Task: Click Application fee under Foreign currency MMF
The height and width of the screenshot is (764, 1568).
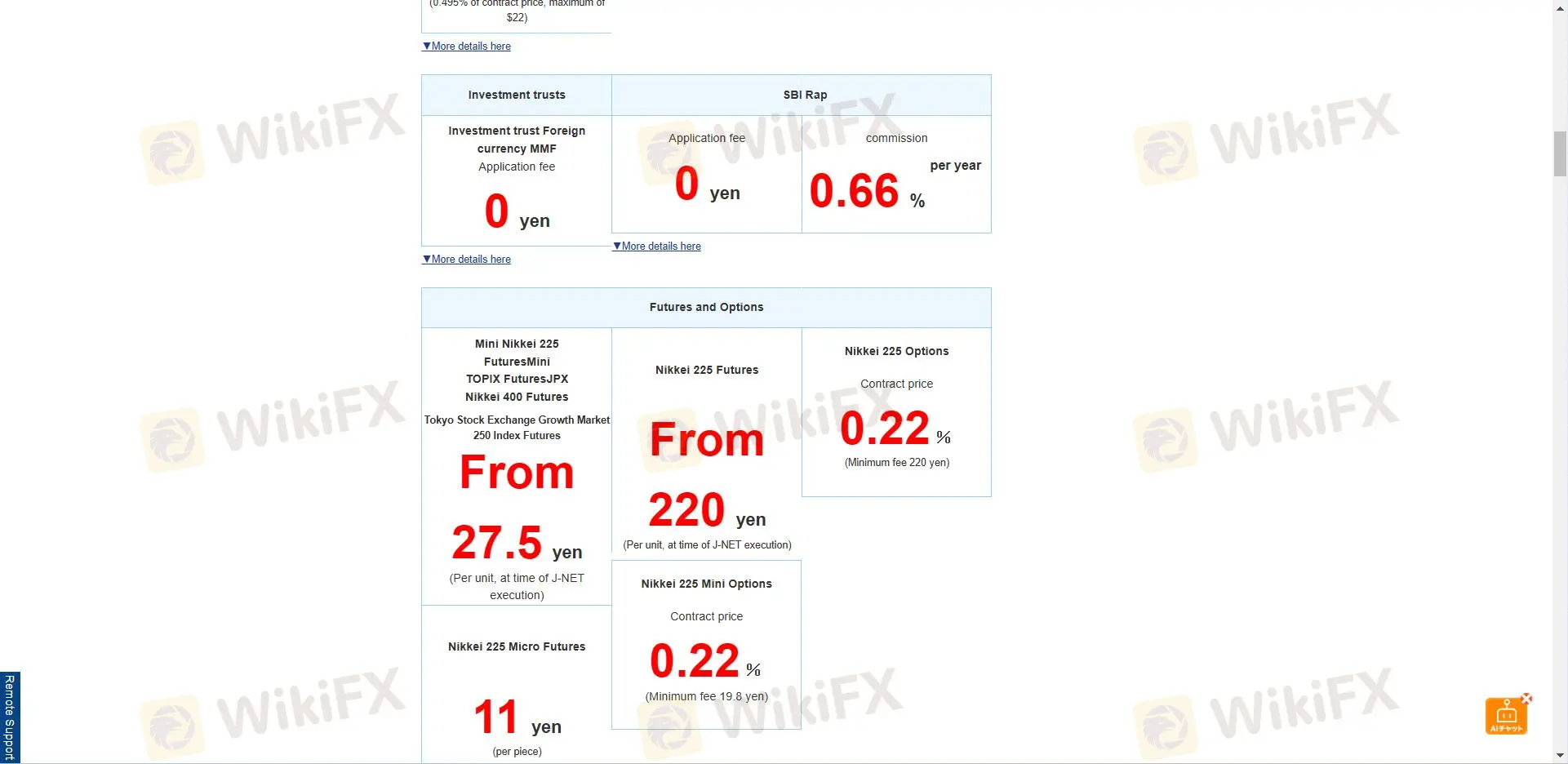Action: pyautogui.click(x=517, y=167)
